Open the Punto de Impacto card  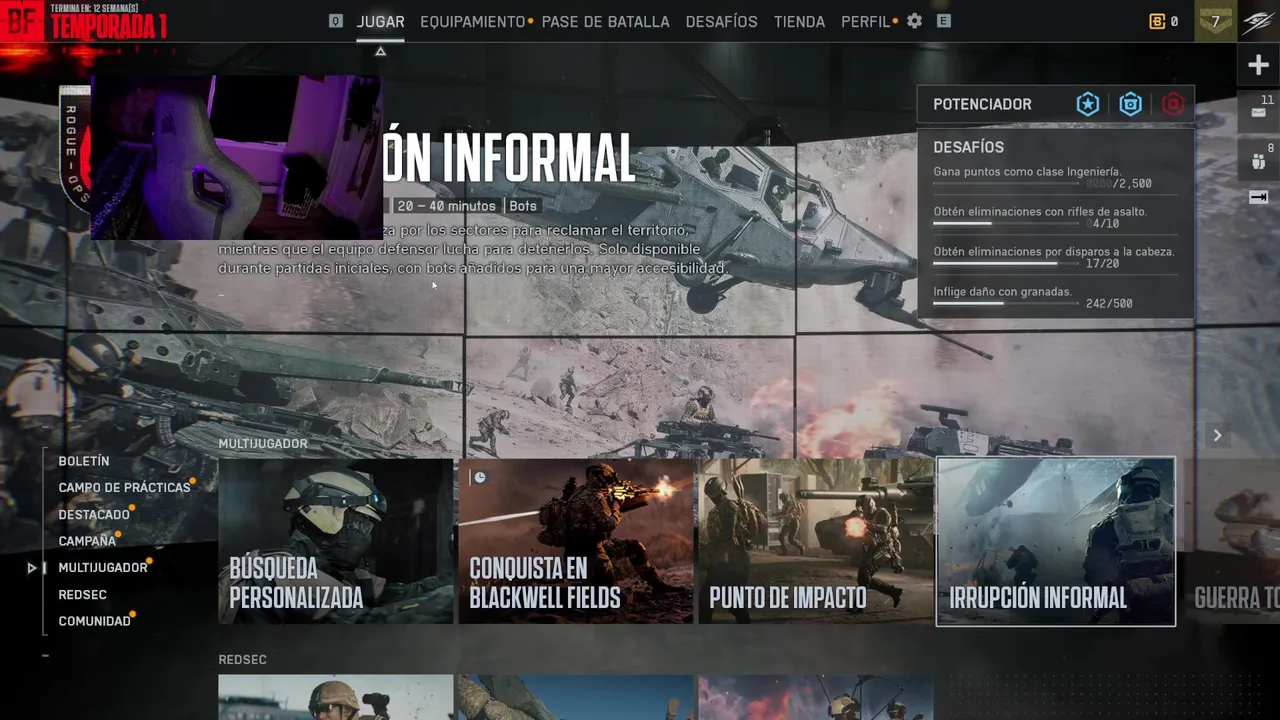[x=816, y=541]
